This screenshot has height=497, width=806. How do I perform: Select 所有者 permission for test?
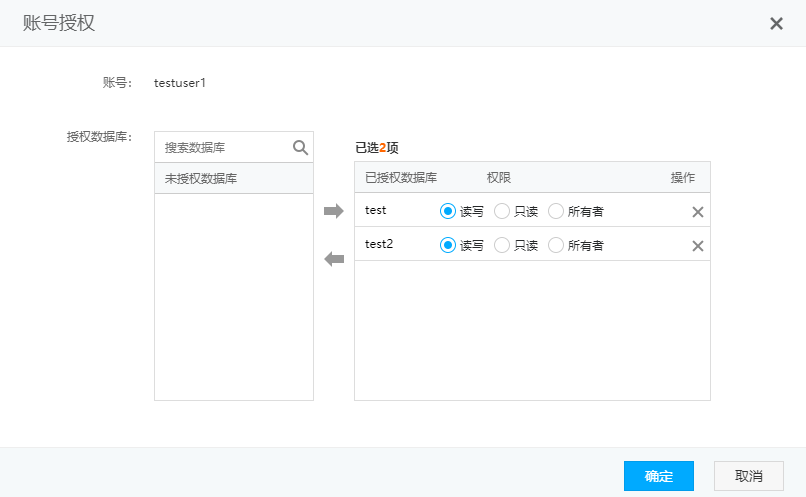(x=556, y=211)
